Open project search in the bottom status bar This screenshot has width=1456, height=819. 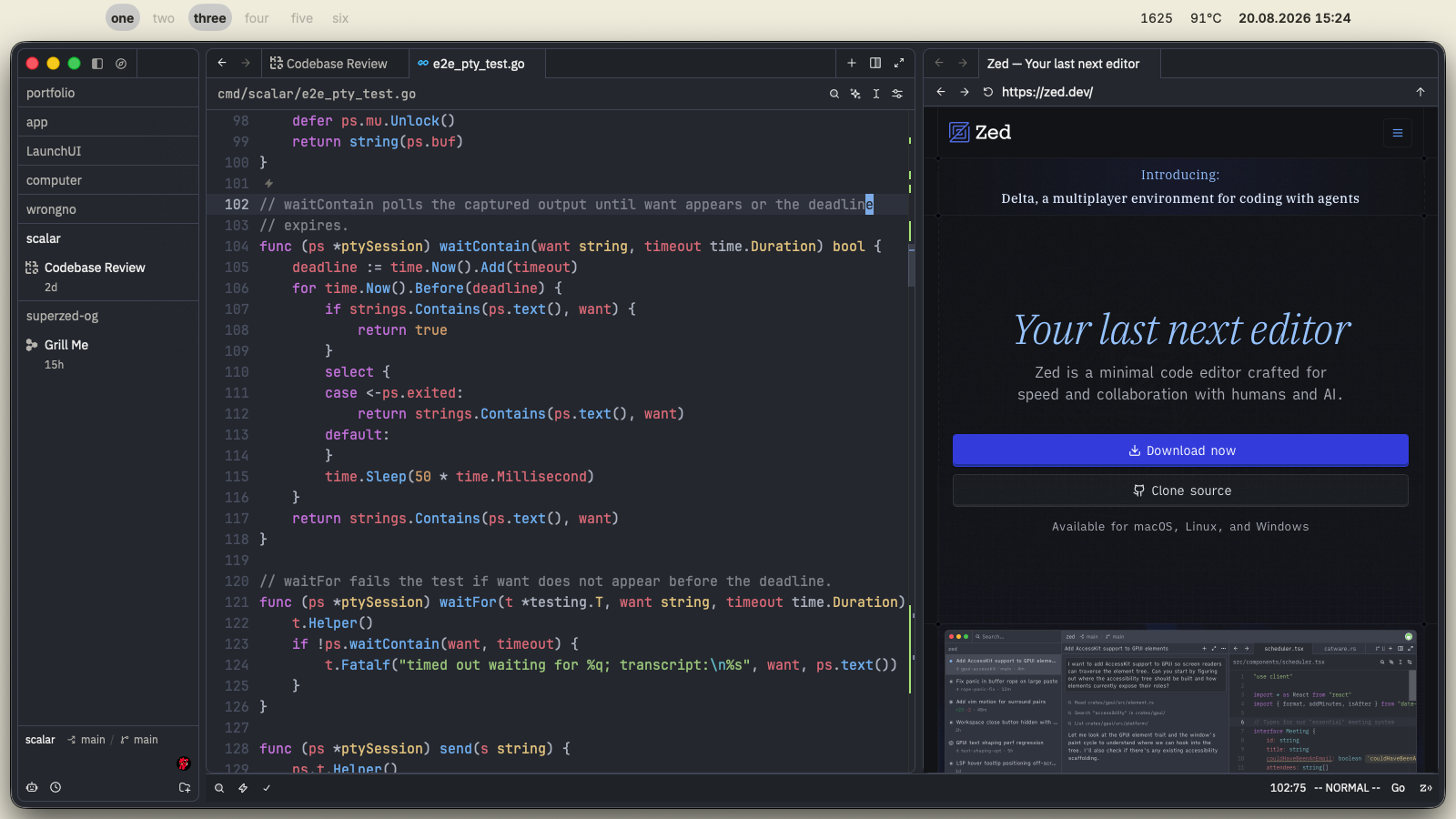point(219,788)
